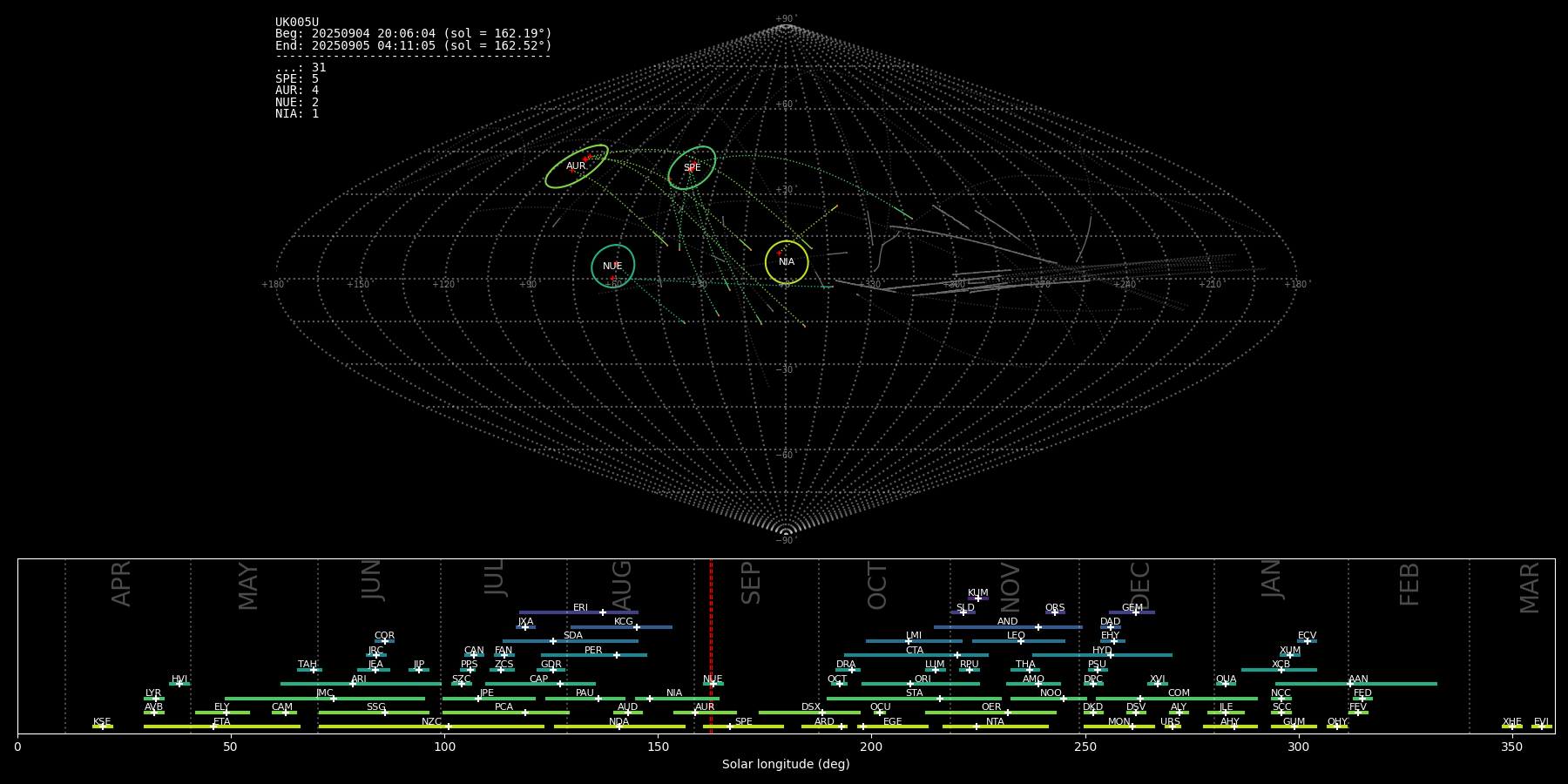The height and width of the screenshot is (784, 1568).
Task: Click the 'AUR: 4' count in header
Action: 297,91
